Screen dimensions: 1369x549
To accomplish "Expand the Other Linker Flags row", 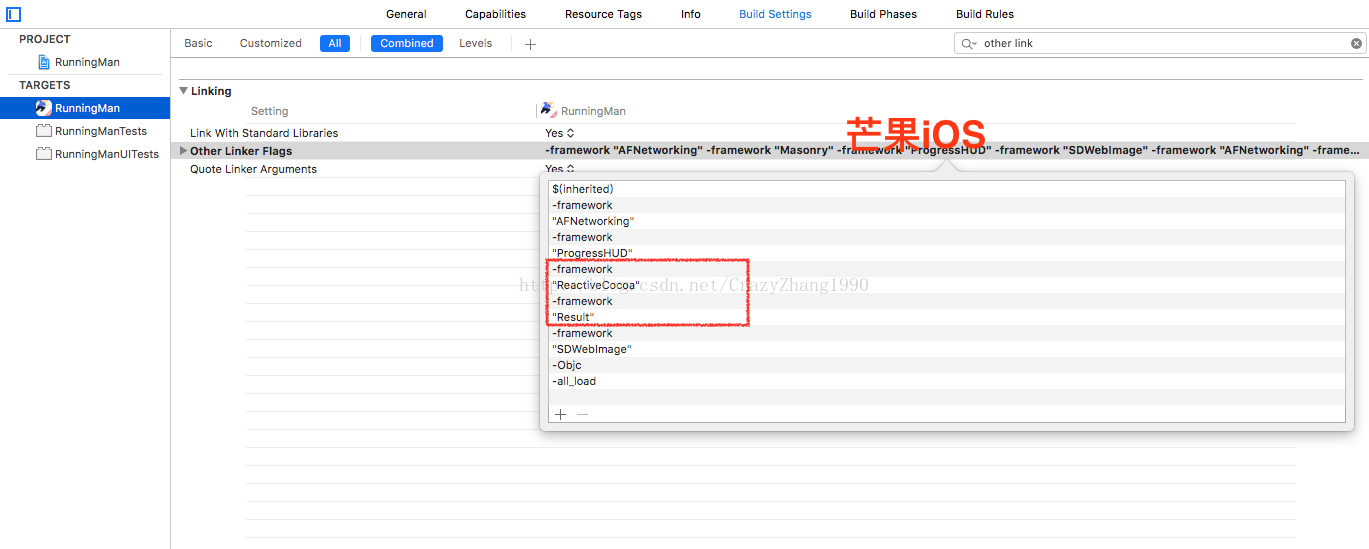I will tap(183, 151).
